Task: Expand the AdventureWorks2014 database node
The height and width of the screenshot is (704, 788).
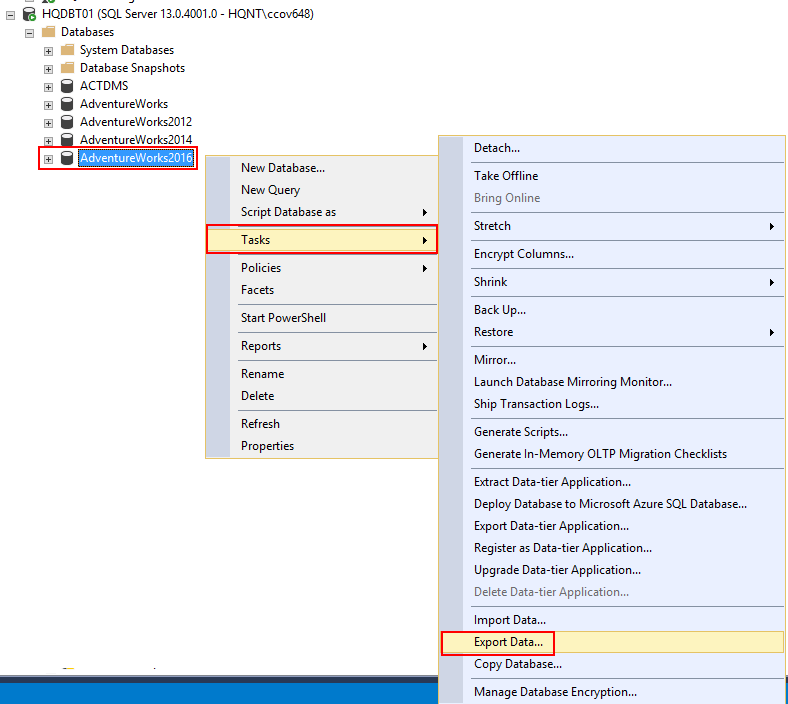Action: [x=48, y=141]
